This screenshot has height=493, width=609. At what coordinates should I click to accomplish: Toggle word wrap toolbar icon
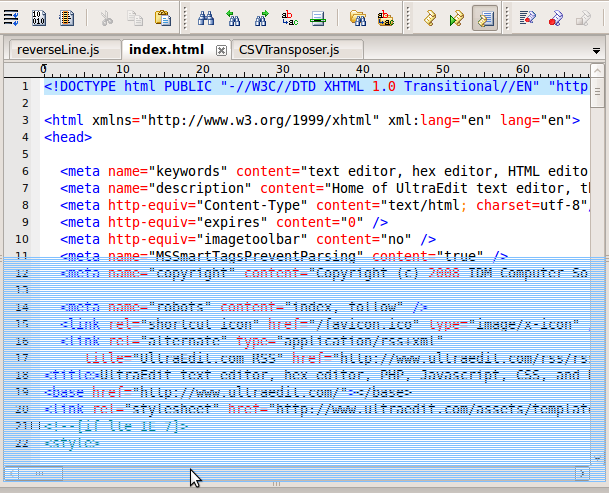[11, 18]
